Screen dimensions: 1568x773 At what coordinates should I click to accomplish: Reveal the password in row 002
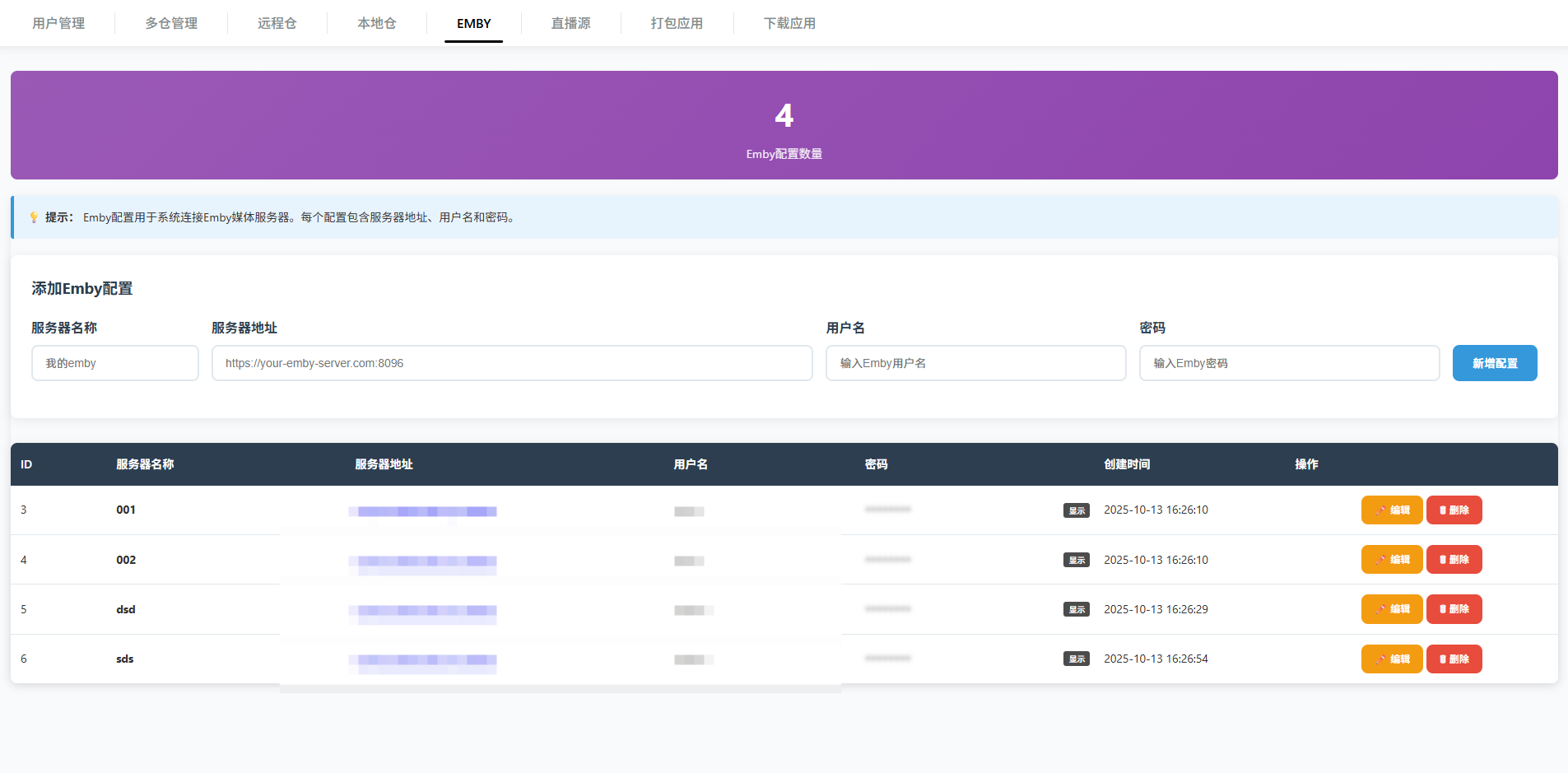coord(1076,560)
